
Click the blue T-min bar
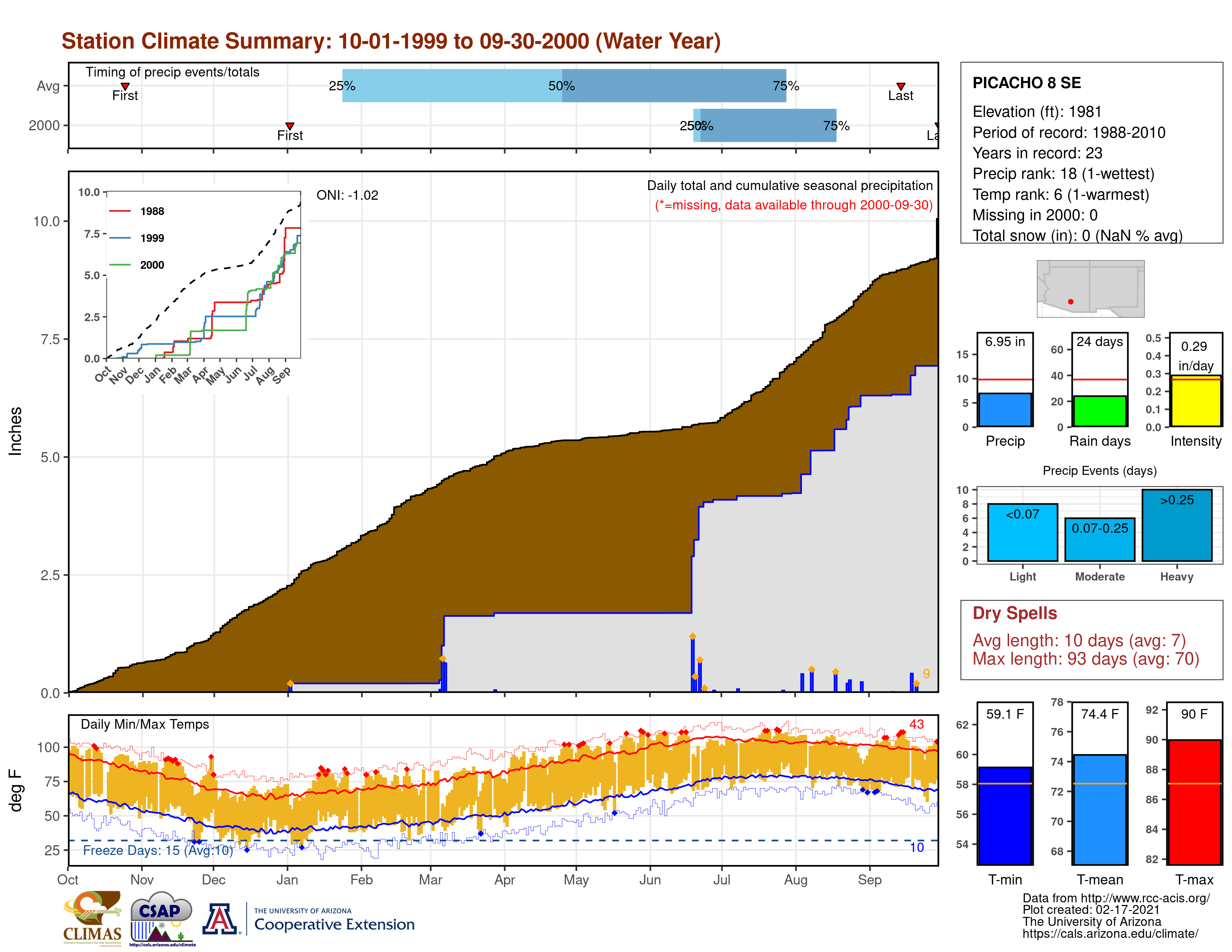[x=1005, y=815]
